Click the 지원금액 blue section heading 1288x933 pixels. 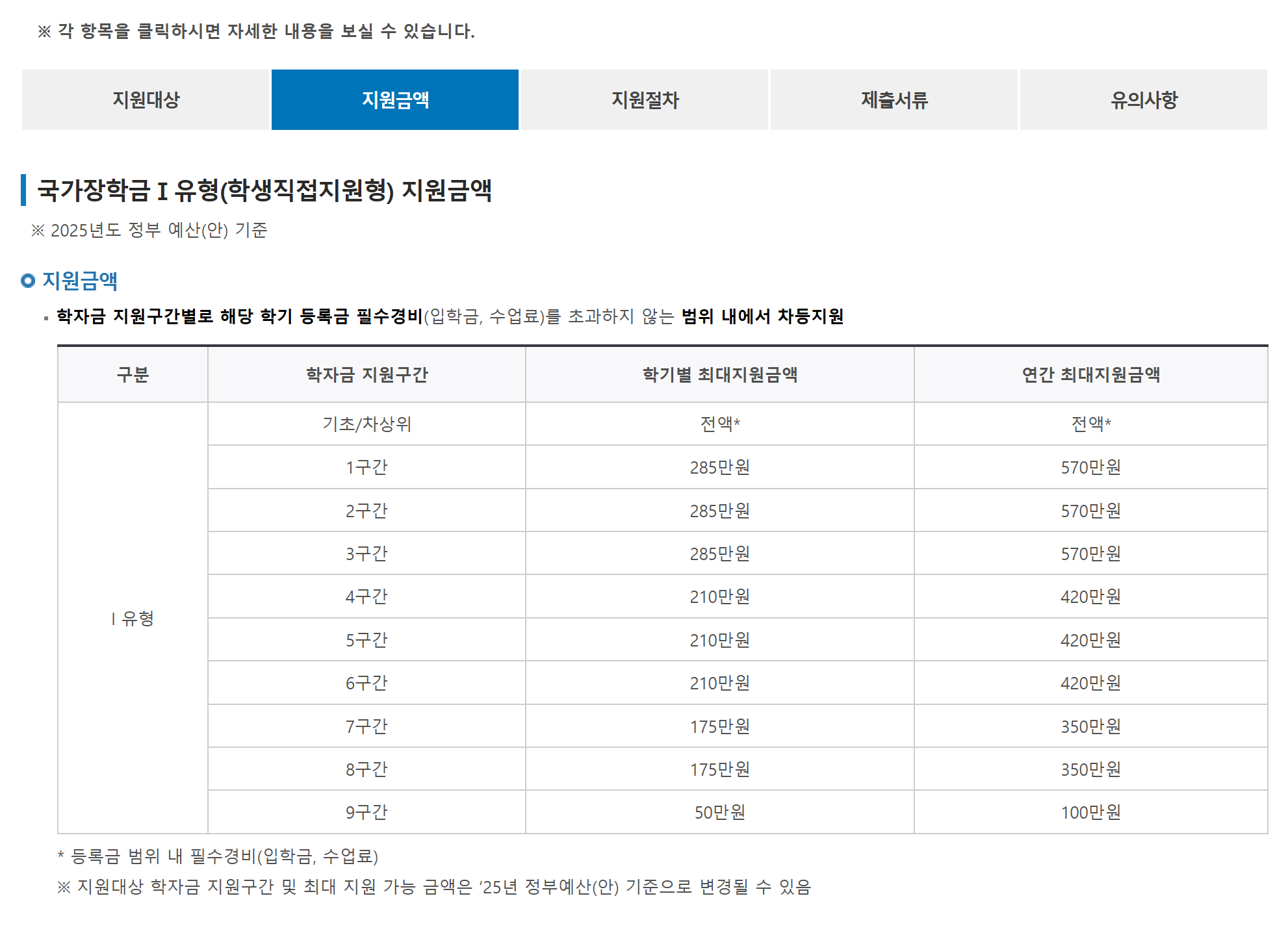[x=79, y=281]
